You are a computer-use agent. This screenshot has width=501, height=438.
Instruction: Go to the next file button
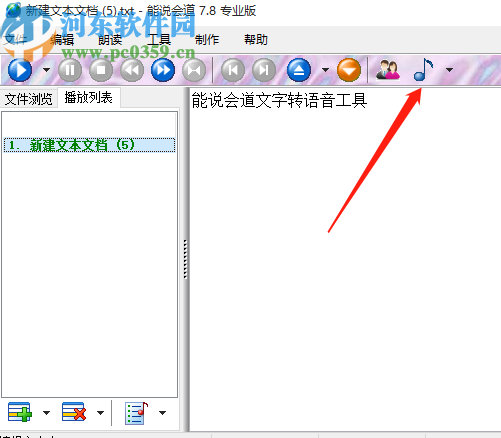coord(264,70)
